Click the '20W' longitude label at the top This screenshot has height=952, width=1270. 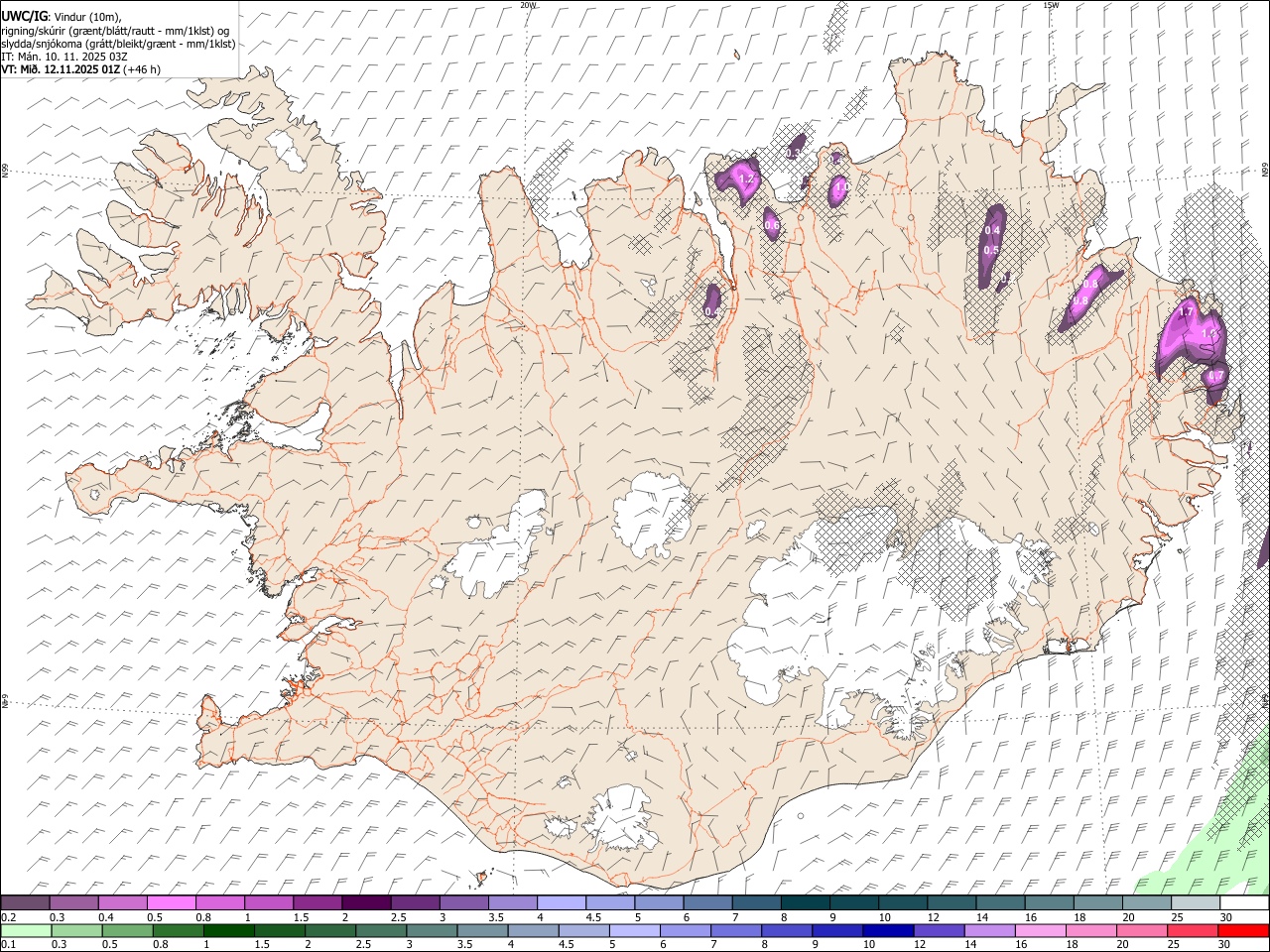click(528, 5)
